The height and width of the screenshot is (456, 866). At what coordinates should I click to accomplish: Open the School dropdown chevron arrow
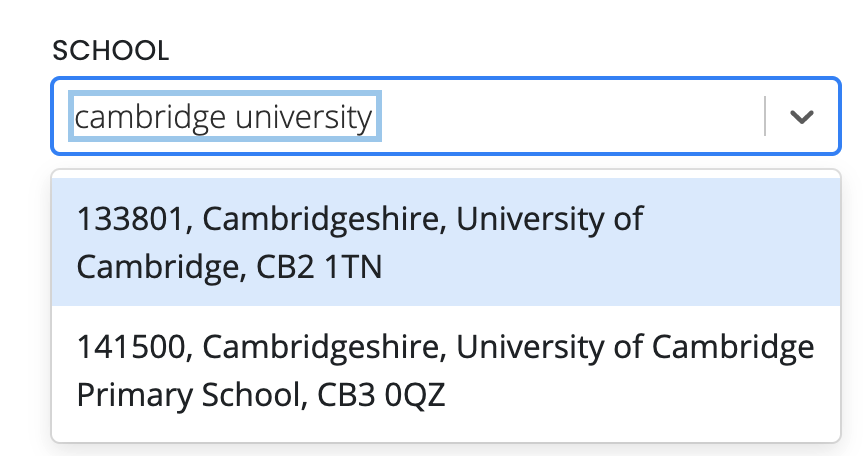[802, 117]
